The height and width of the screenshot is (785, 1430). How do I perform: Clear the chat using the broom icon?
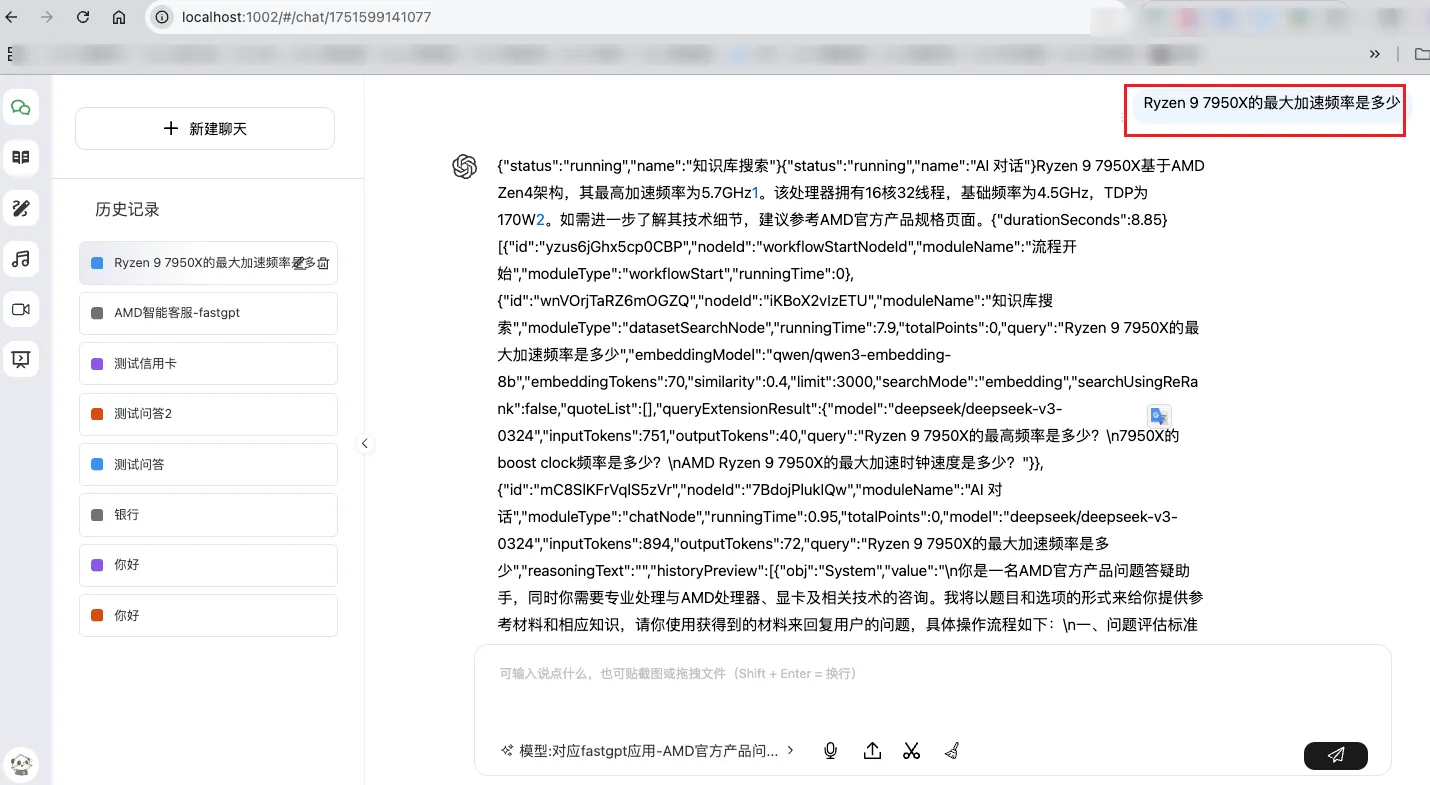point(951,750)
